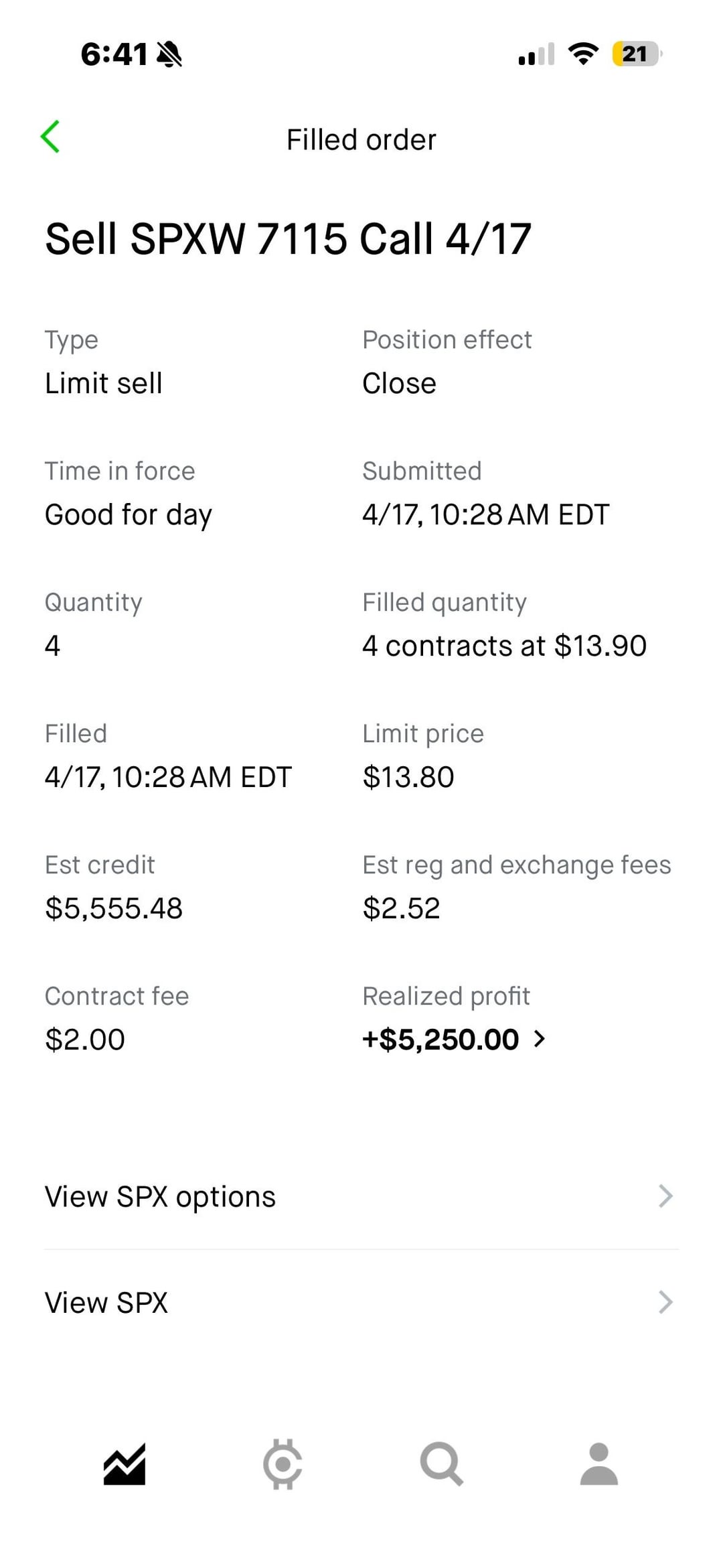Tap the cellular signal bars
The width and height of the screenshot is (723, 1568).
pos(536,54)
